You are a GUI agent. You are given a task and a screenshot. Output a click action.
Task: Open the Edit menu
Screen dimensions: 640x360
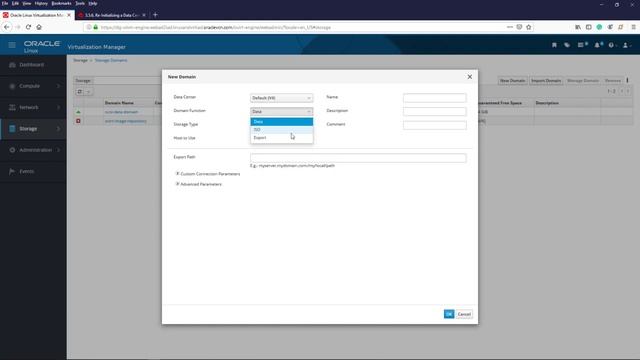click(15, 3)
